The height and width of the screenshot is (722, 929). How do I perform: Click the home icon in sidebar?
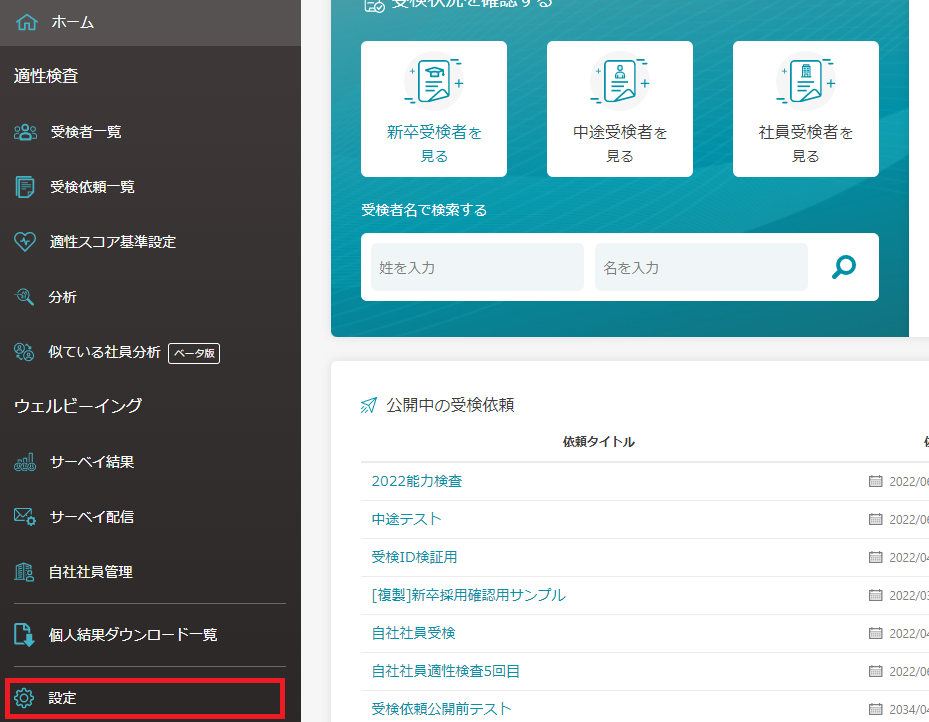(x=27, y=22)
